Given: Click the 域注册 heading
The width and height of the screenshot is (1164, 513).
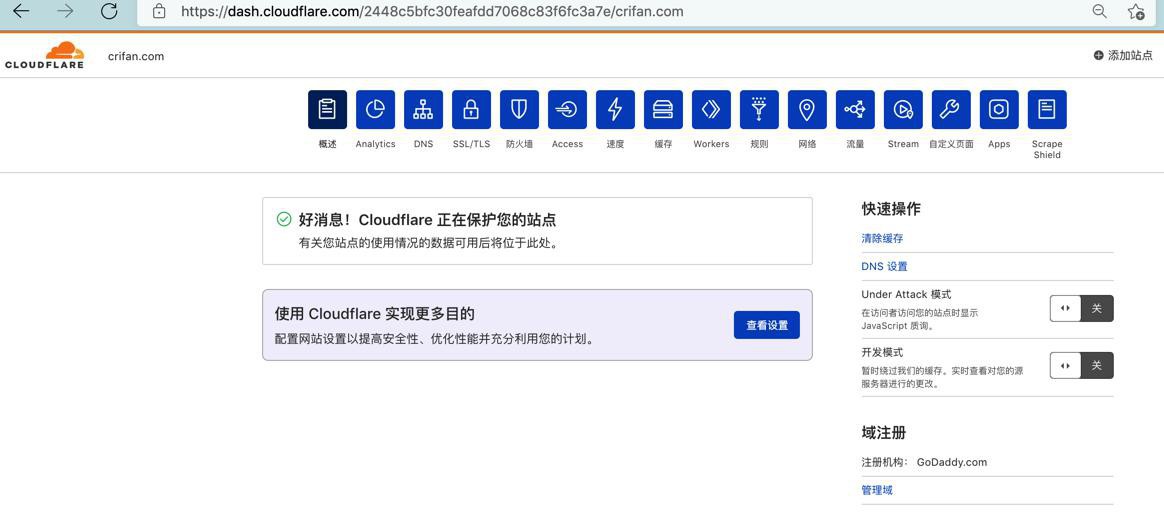Looking at the screenshot, I should pyautogui.click(x=883, y=433).
